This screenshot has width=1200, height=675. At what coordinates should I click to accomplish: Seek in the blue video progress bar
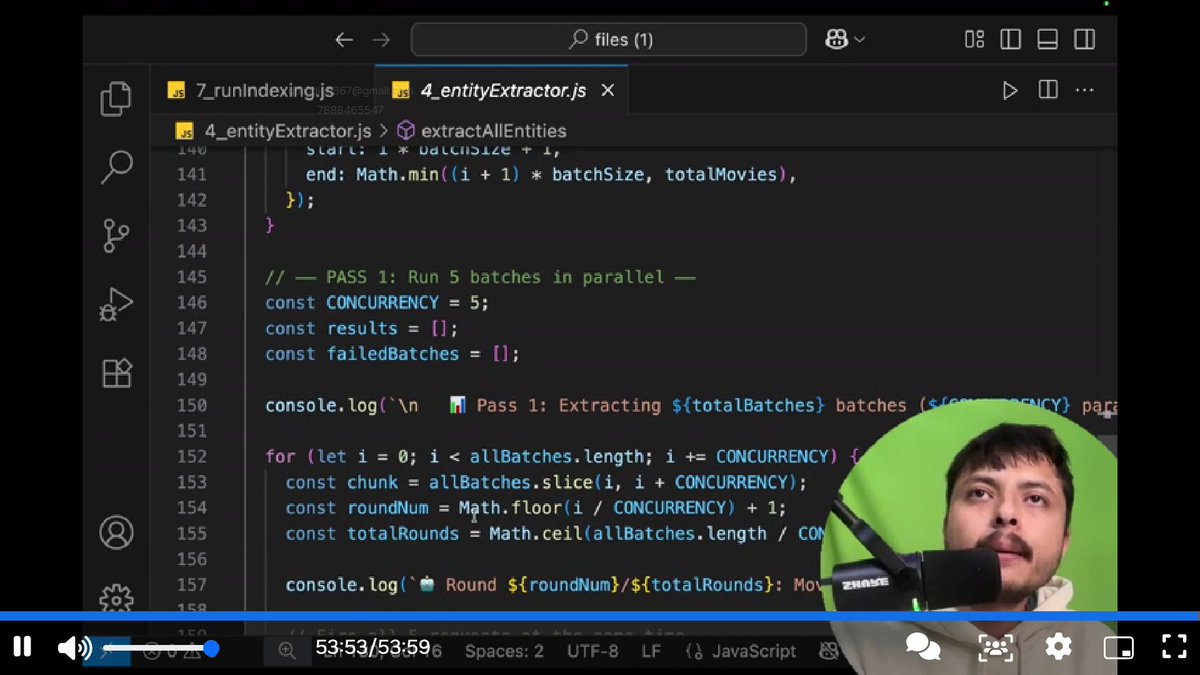[600, 616]
